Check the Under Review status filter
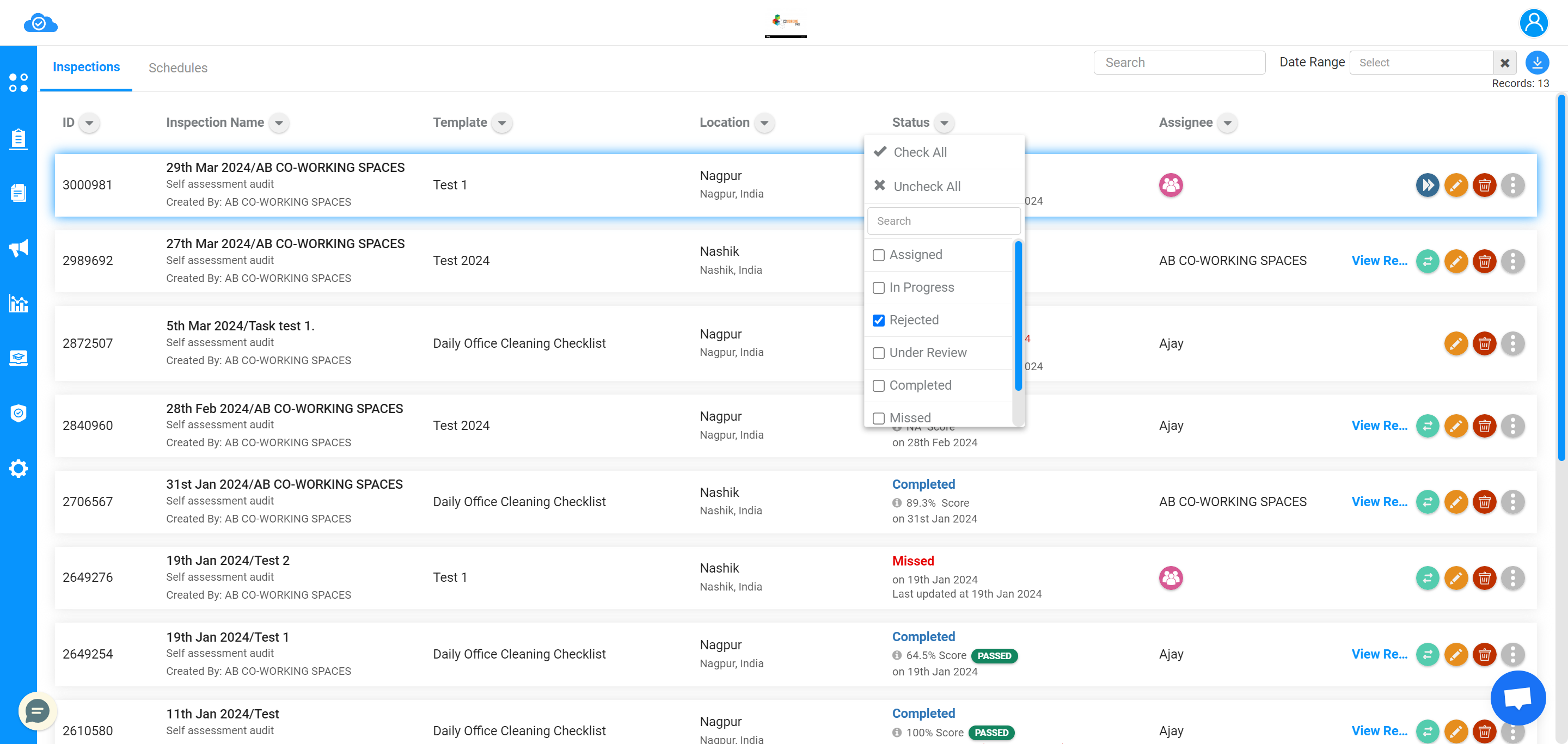Viewport: 1568px width, 744px height. click(878, 353)
